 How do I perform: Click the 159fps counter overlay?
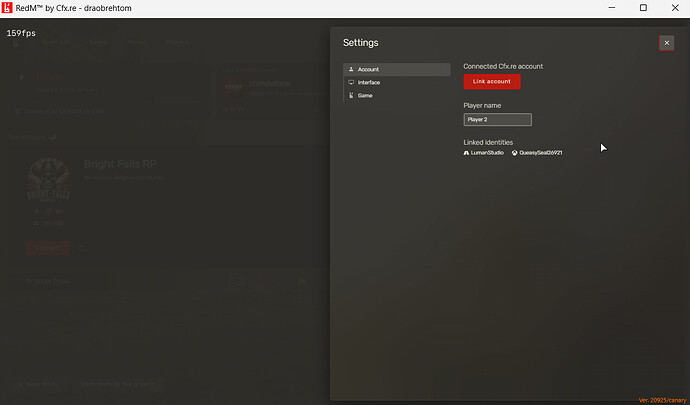[x=21, y=33]
